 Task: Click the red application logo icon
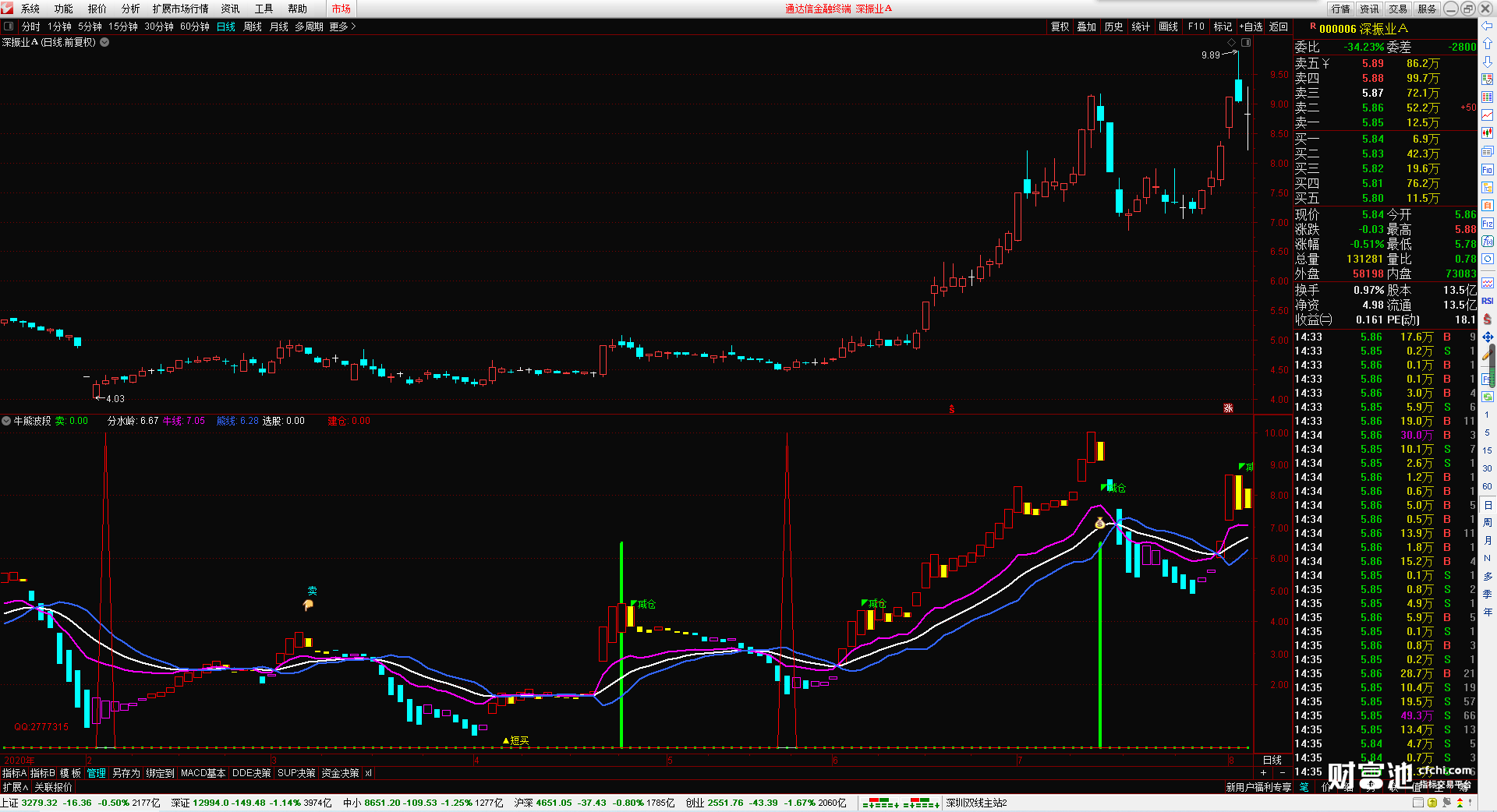[x=7, y=9]
